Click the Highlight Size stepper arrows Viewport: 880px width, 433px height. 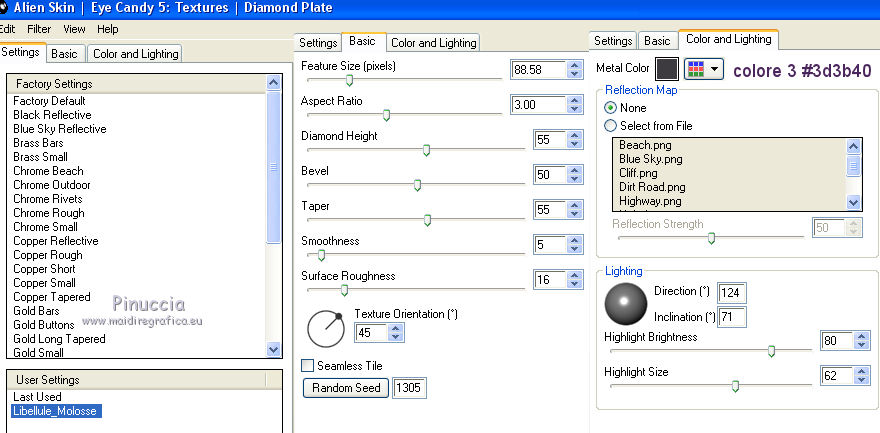pos(861,375)
